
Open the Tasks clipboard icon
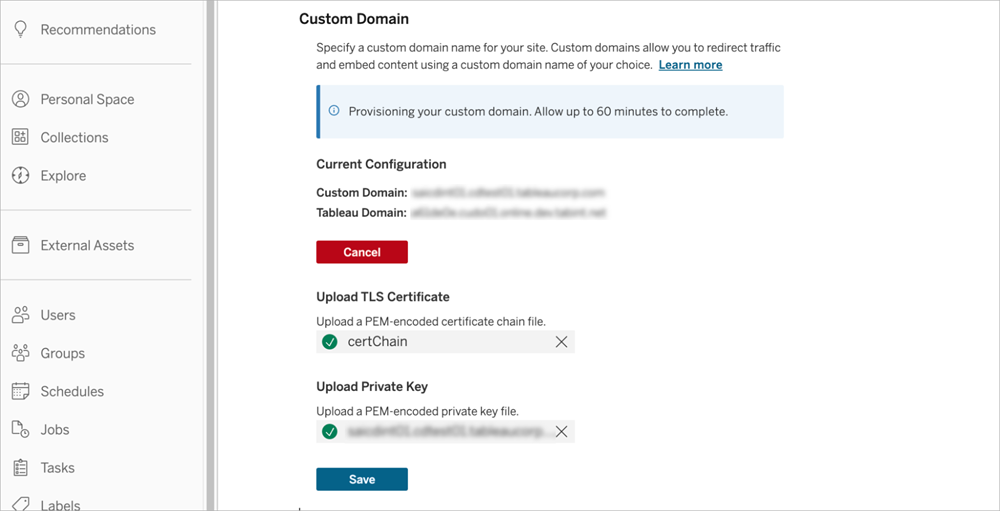pos(20,468)
